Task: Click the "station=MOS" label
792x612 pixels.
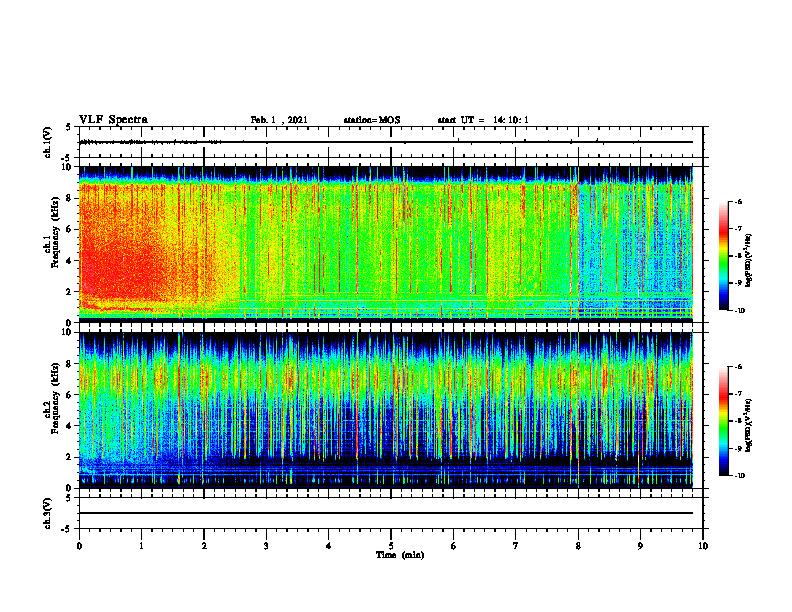Action: 372,120
